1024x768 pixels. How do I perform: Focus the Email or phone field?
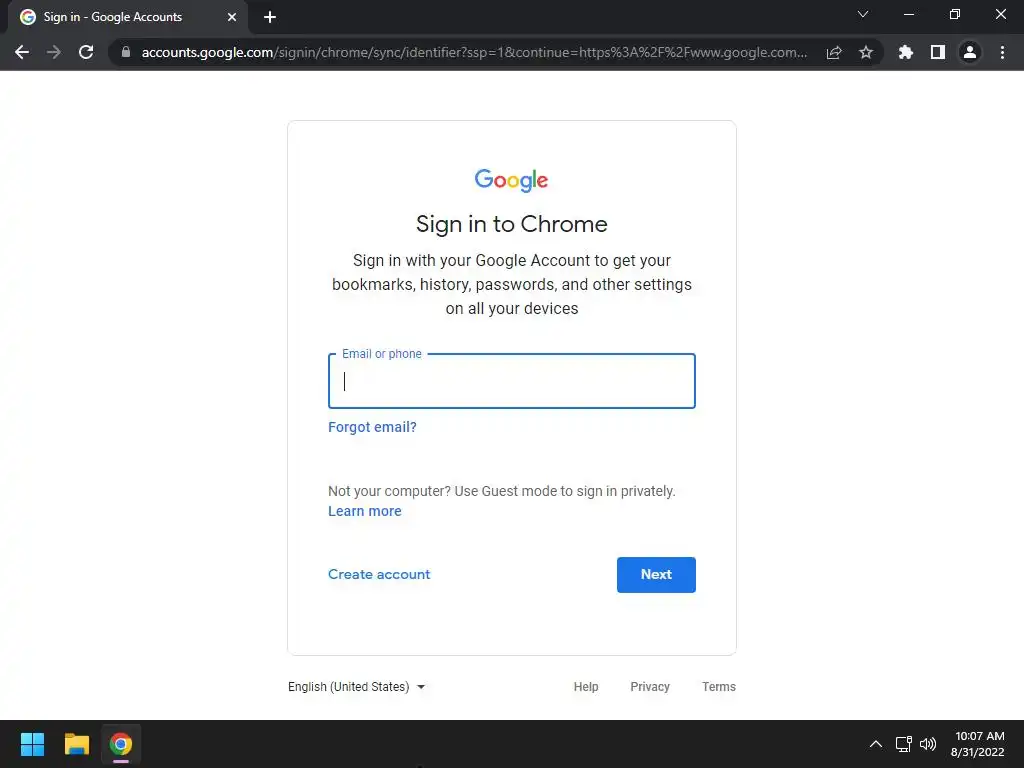[511, 381]
